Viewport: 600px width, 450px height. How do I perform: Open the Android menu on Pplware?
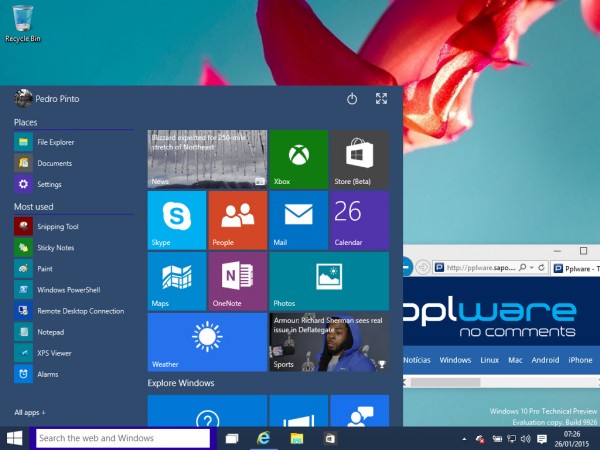(545, 360)
